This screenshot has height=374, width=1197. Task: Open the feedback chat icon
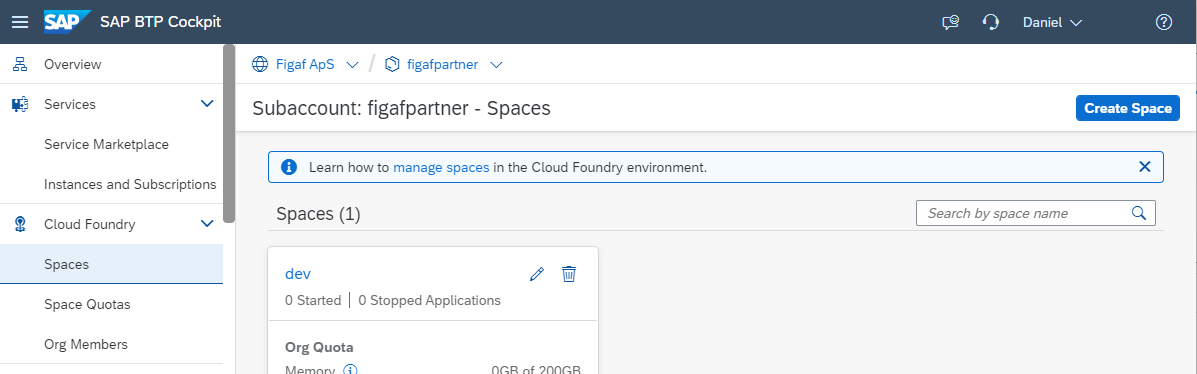[950, 22]
